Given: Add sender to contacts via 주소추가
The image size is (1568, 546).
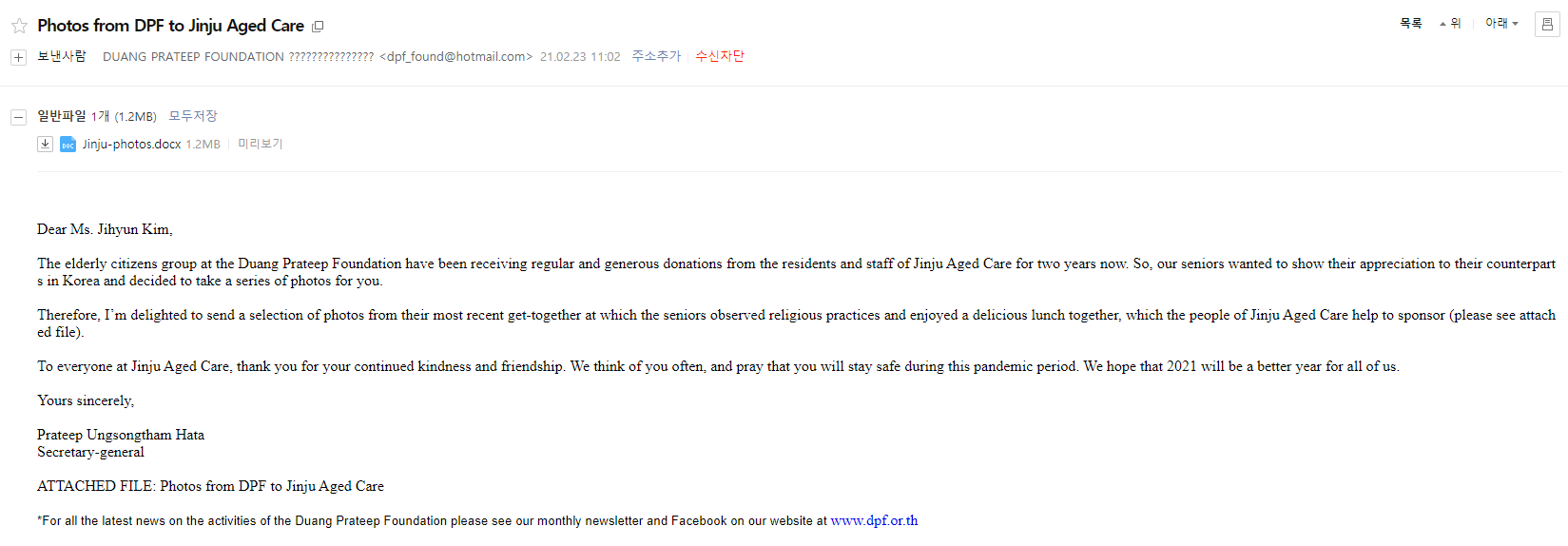Looking at the screenshot, I should pyautogui.click(x=656, y=56).
